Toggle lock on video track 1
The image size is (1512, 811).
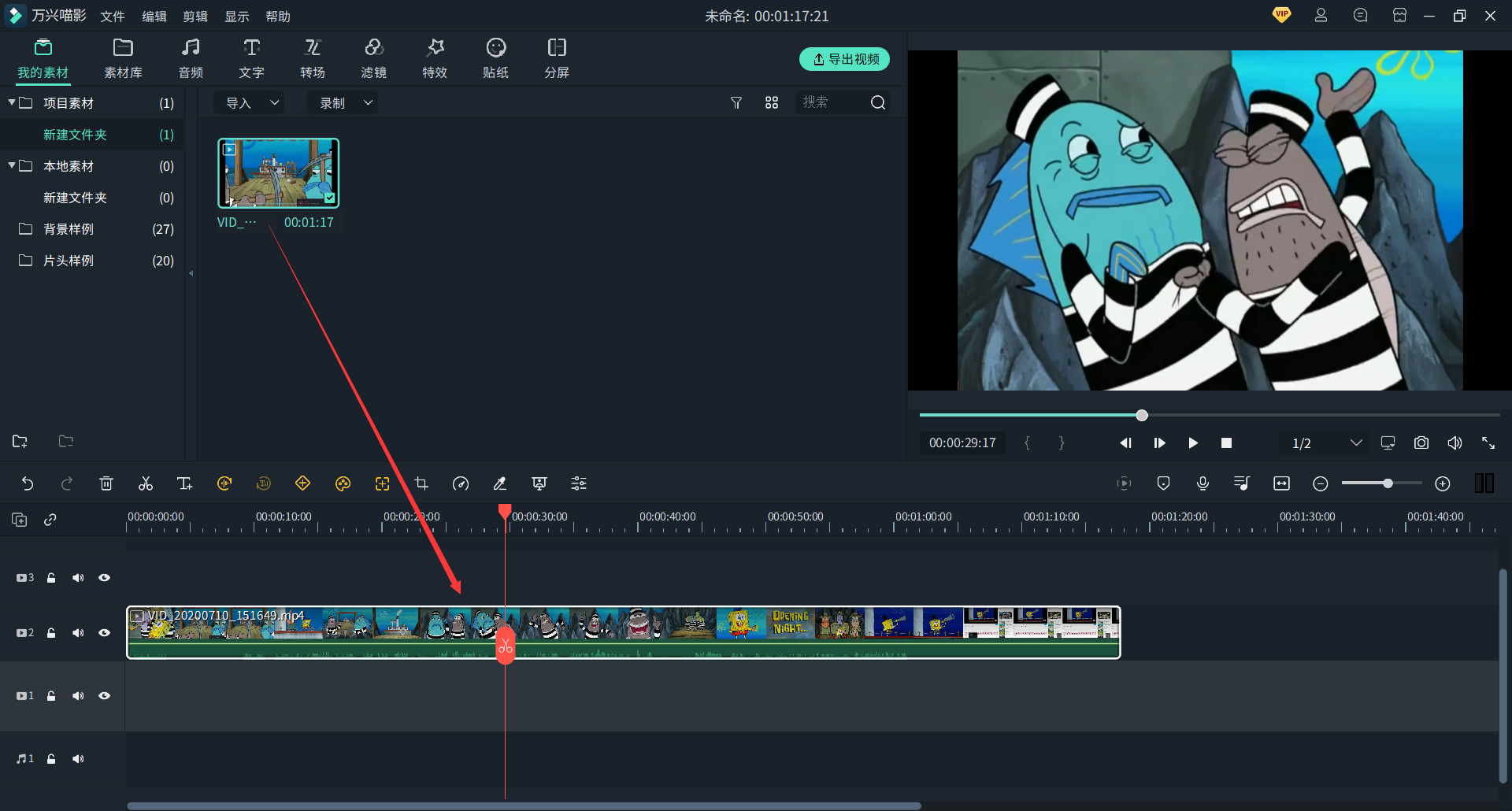(x=51, y=696)
